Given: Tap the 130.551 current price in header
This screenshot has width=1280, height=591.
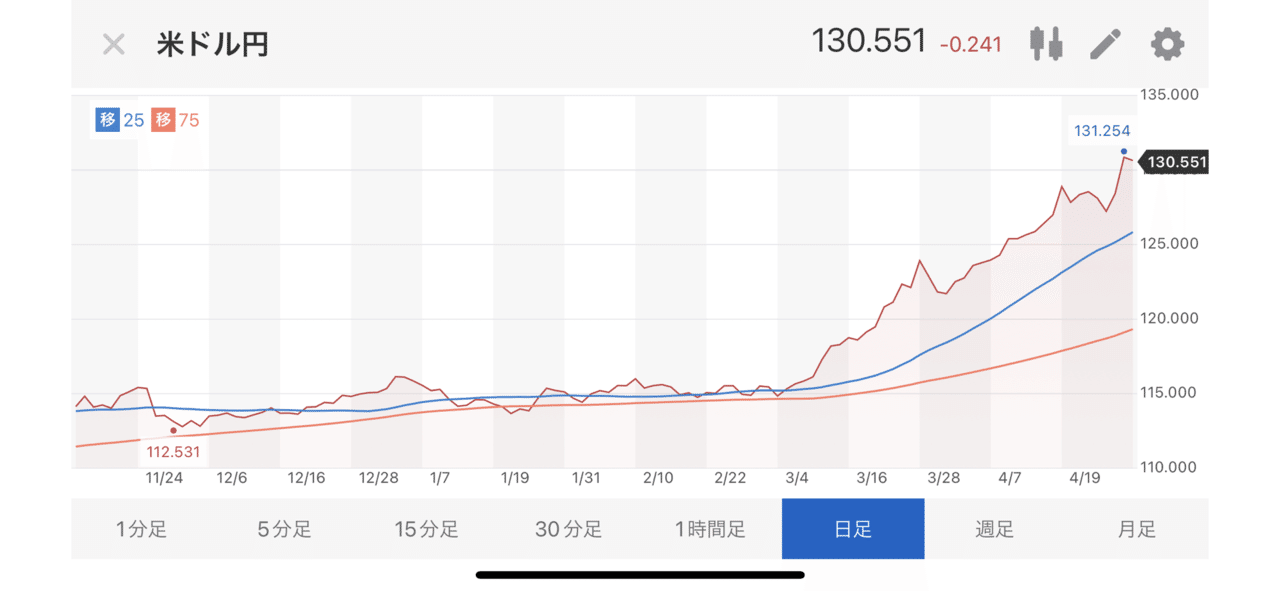Looking at the screenshot, I should click(x=869, y=42).
